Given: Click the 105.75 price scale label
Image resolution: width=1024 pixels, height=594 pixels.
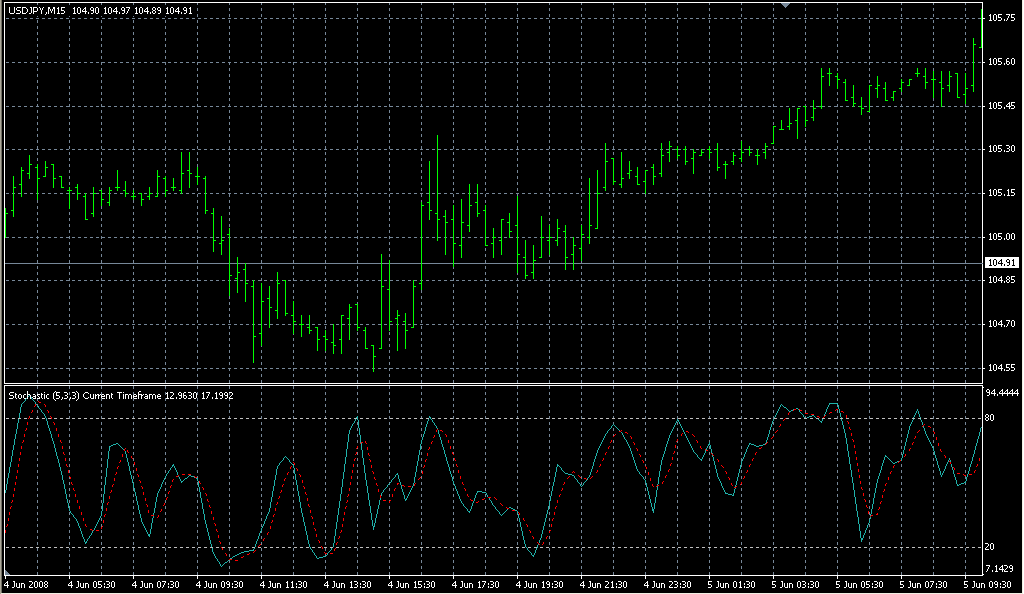Looking at the screenshot, I should [1001, 18].
